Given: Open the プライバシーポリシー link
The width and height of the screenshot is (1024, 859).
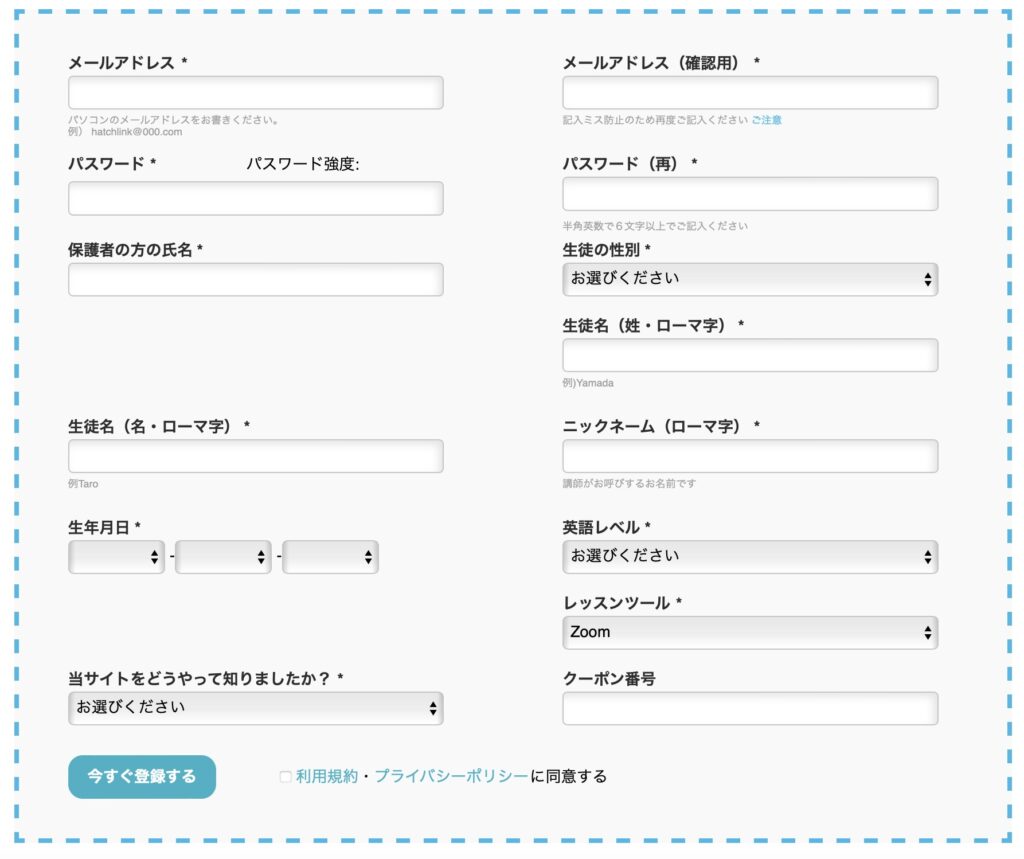Looking at the screenshot, I should [x=450, y=776].
